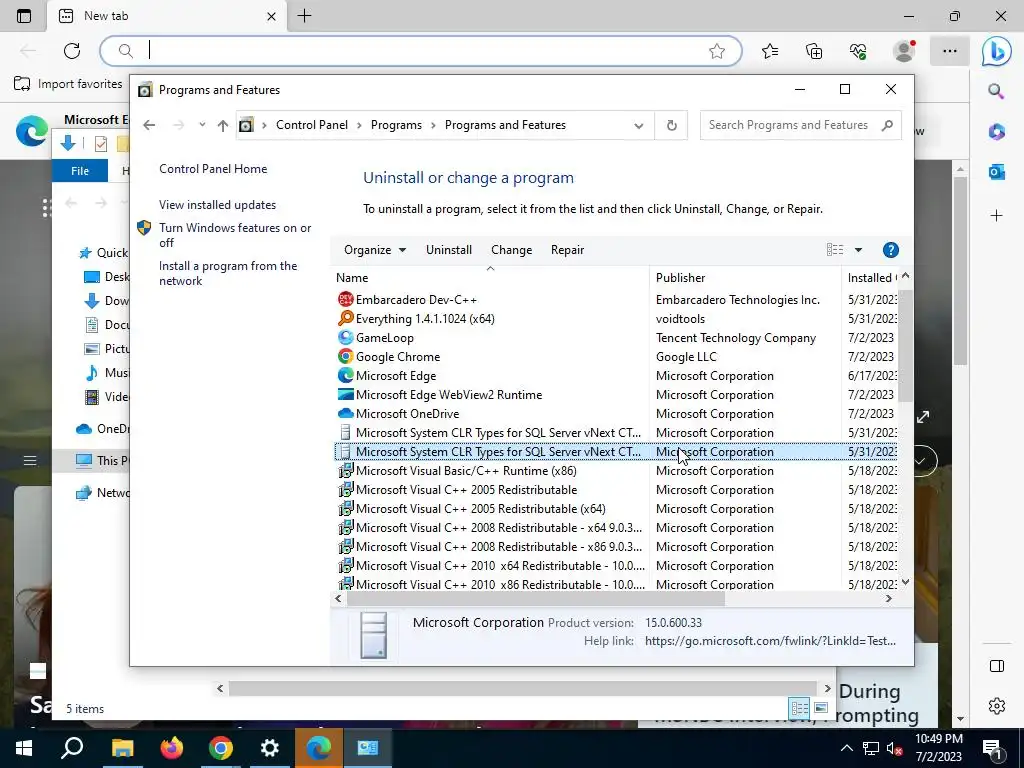Click the Change toolbar command
The width and height of the screenshot is (1024, 768).
point(511,250)
